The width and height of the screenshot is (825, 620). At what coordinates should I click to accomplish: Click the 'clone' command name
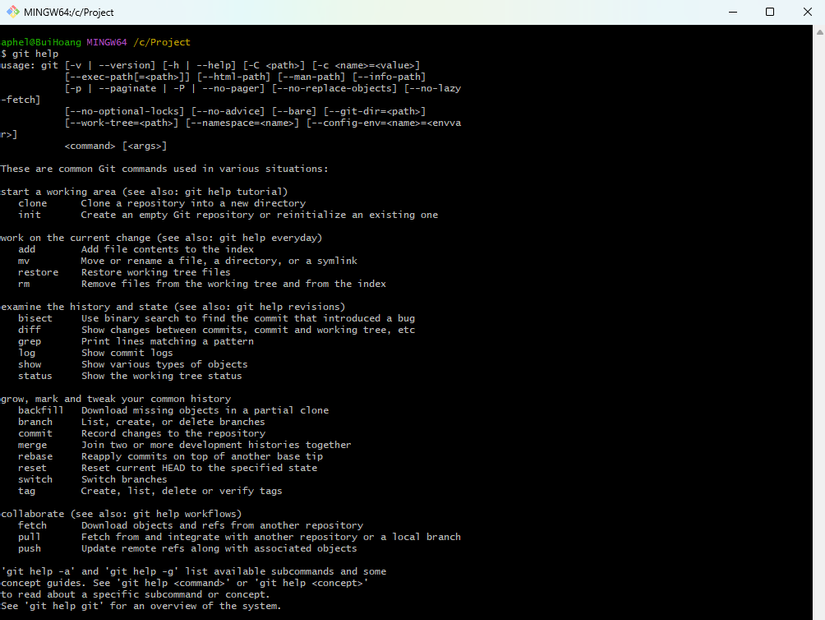(33, 203)
